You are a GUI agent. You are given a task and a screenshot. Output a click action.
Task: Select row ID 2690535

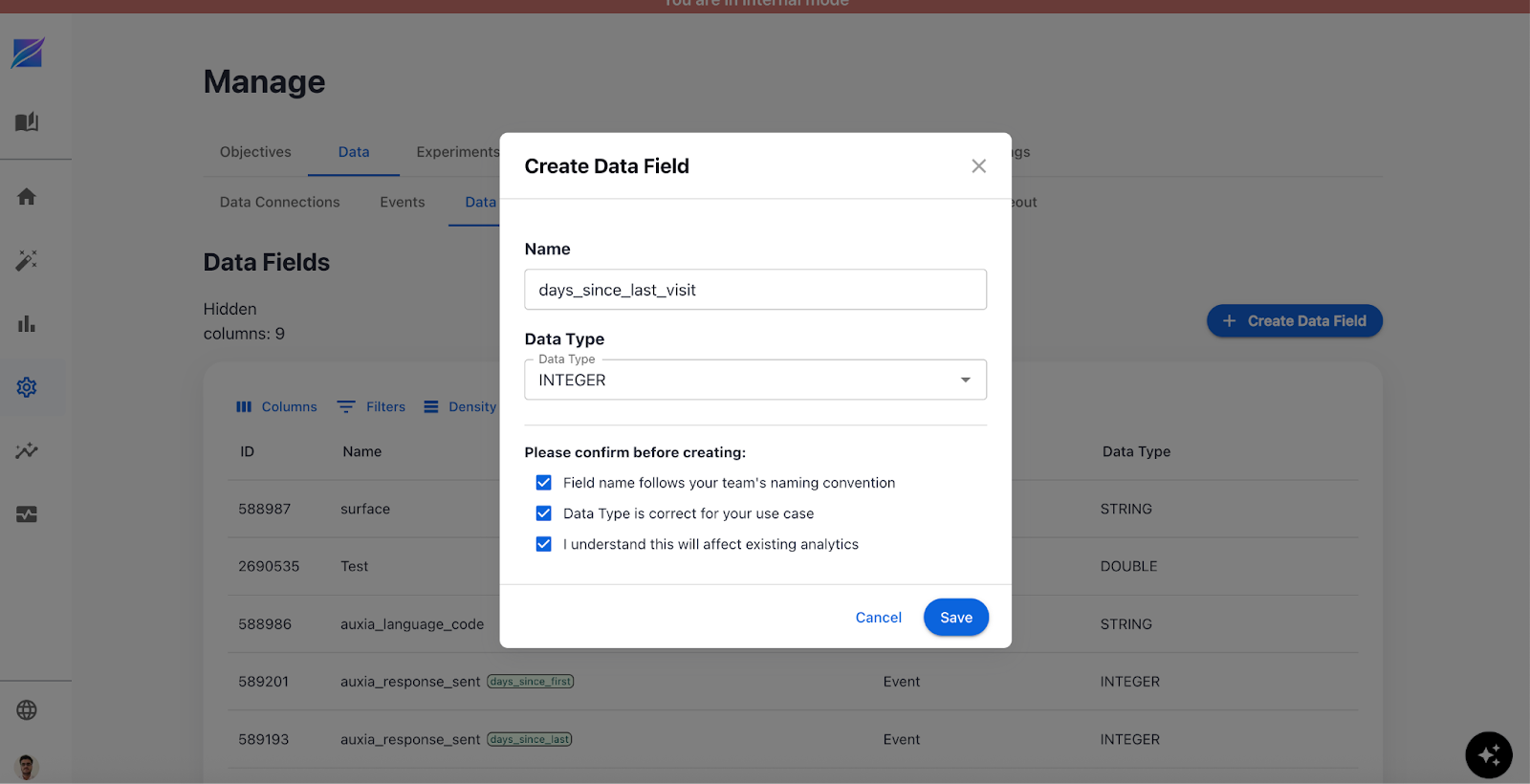point(269,566)
